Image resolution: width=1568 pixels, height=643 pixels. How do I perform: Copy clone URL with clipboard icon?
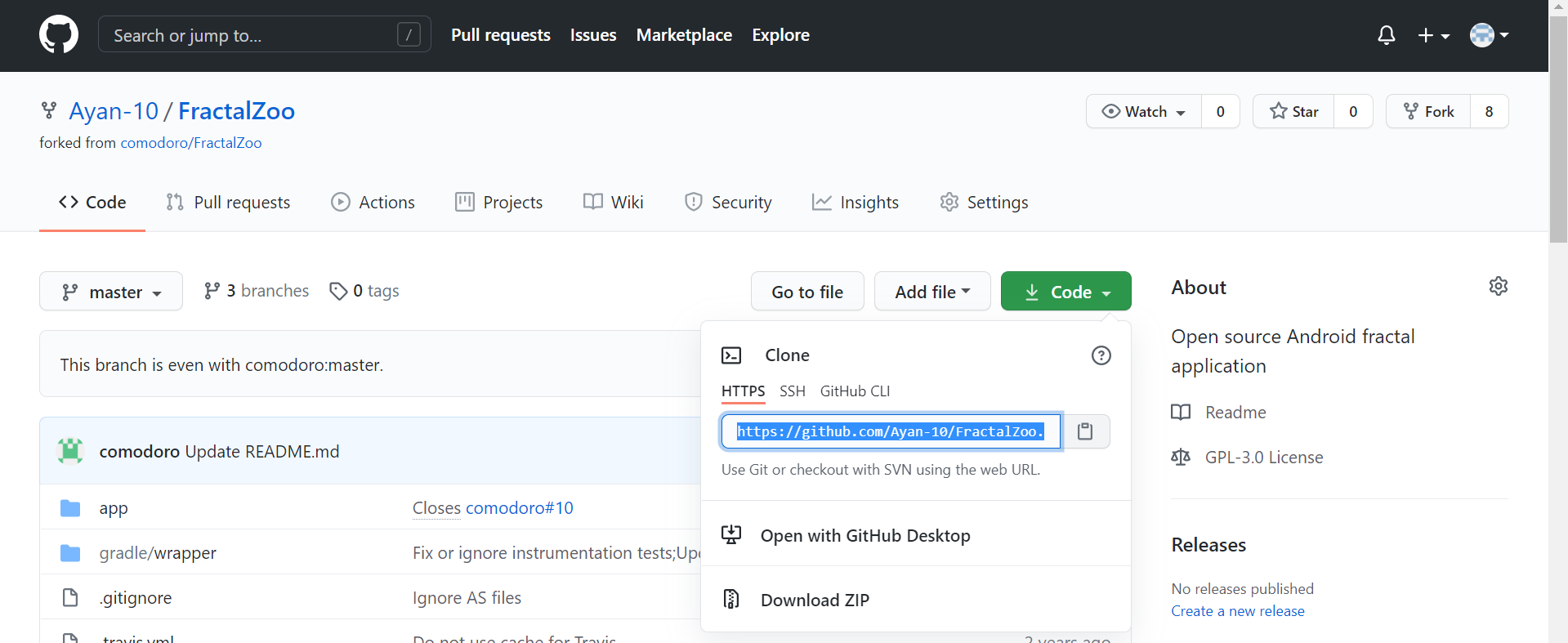click(x=1085, y=431)
